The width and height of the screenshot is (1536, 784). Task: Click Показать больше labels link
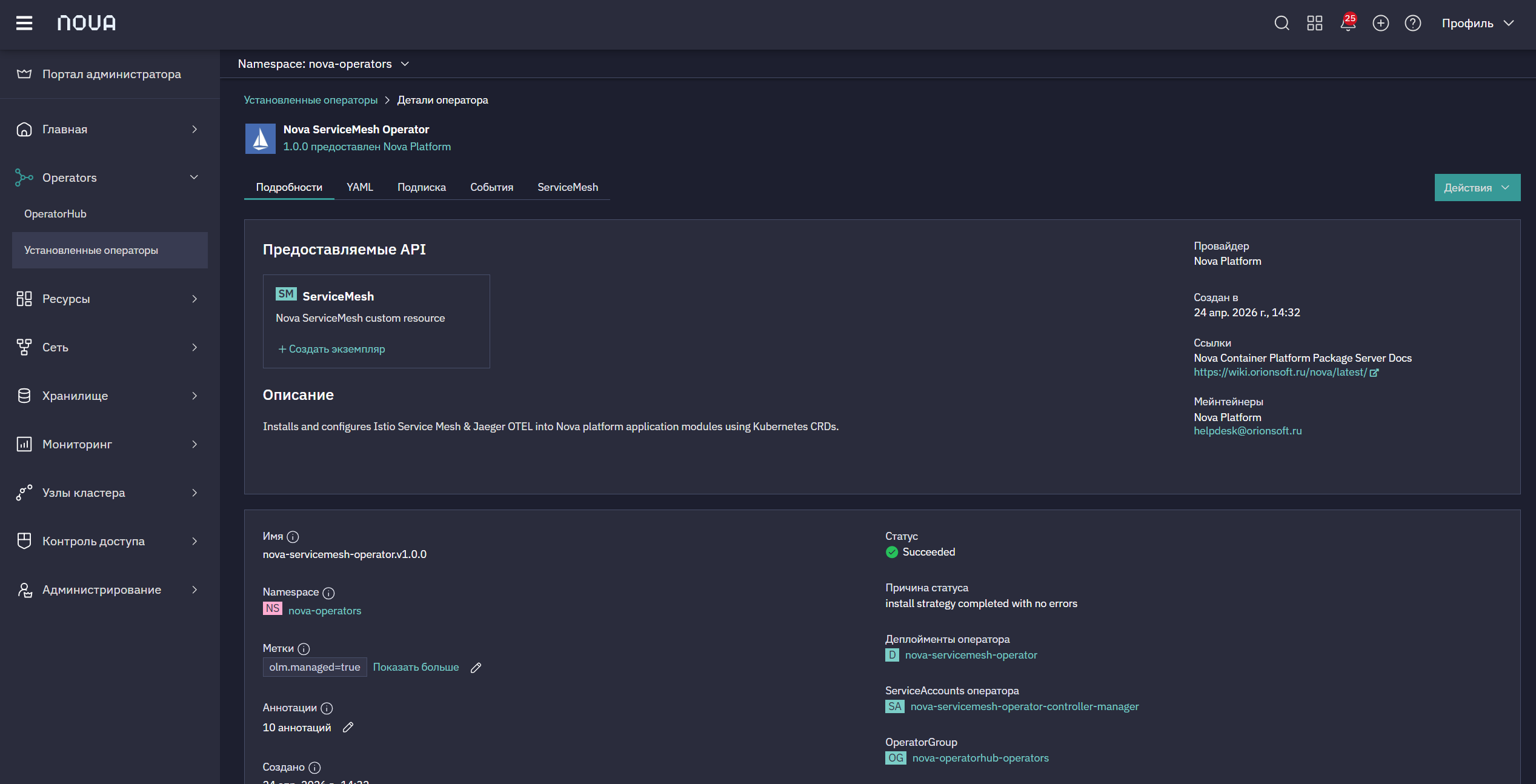pos(416,667)
